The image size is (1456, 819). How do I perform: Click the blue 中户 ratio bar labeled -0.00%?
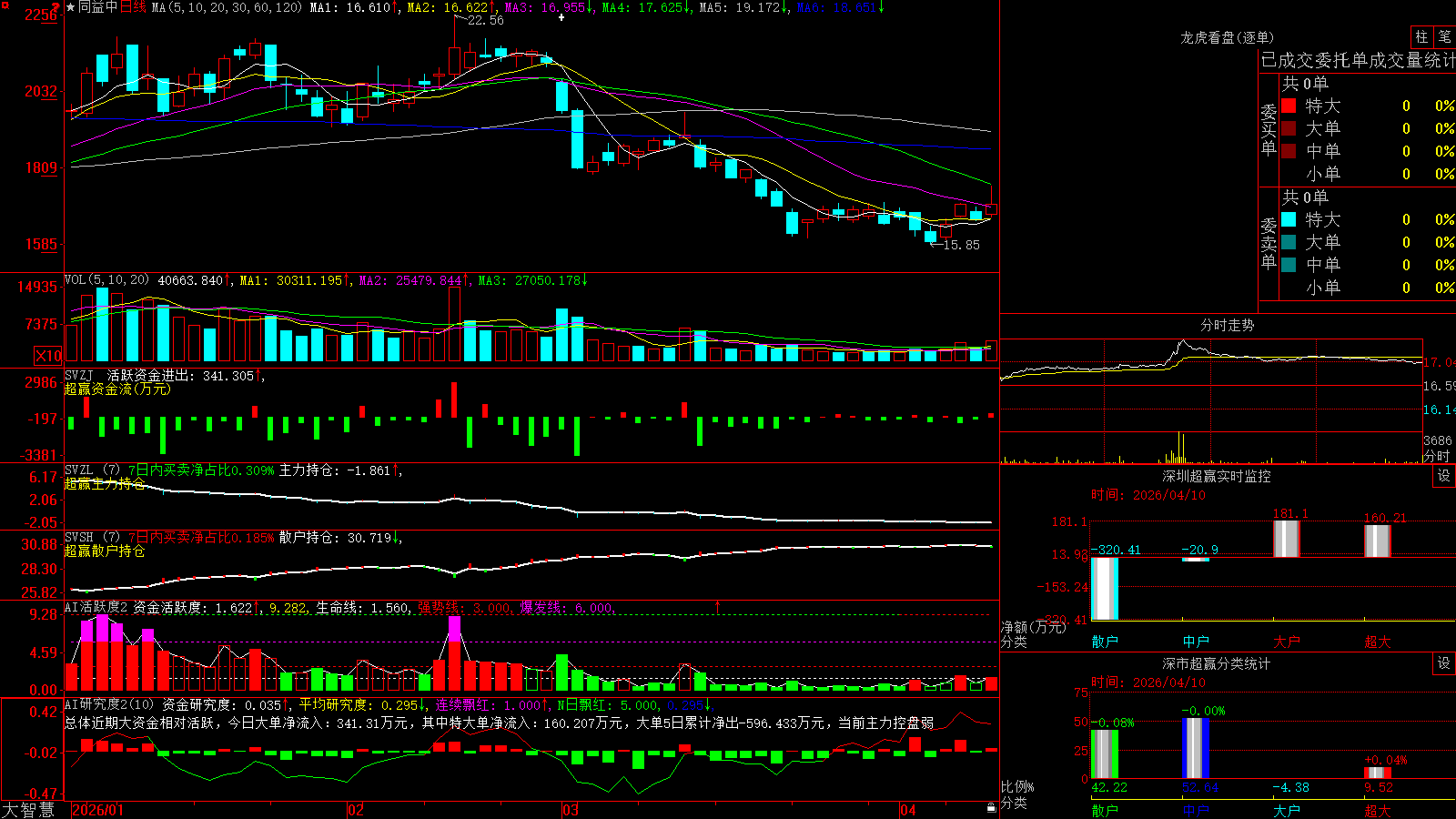(x=1196, y=748)
